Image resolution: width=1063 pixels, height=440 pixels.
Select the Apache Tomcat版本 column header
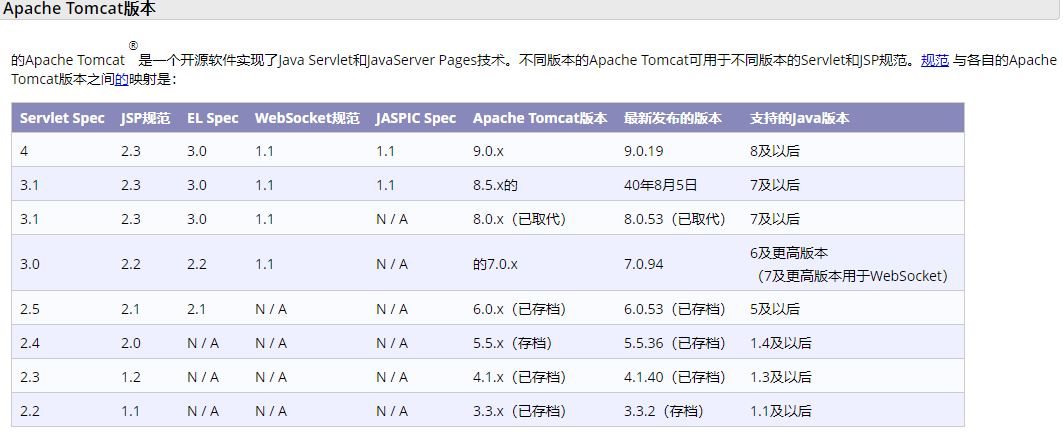540,118
